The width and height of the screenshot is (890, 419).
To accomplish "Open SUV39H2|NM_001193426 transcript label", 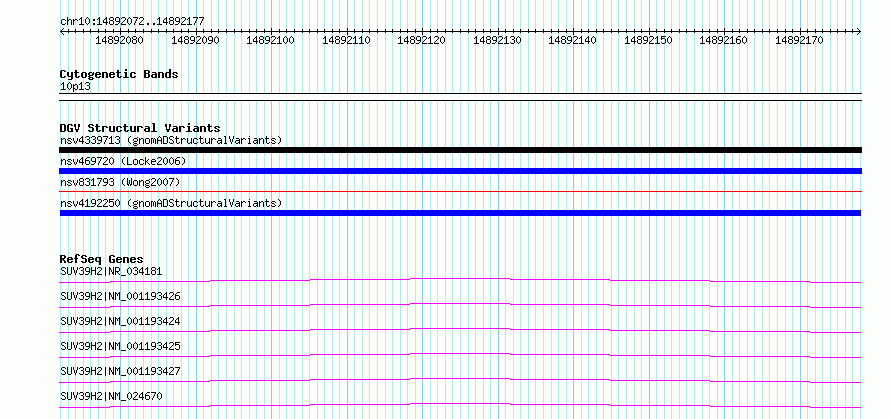I will (120, 296).
